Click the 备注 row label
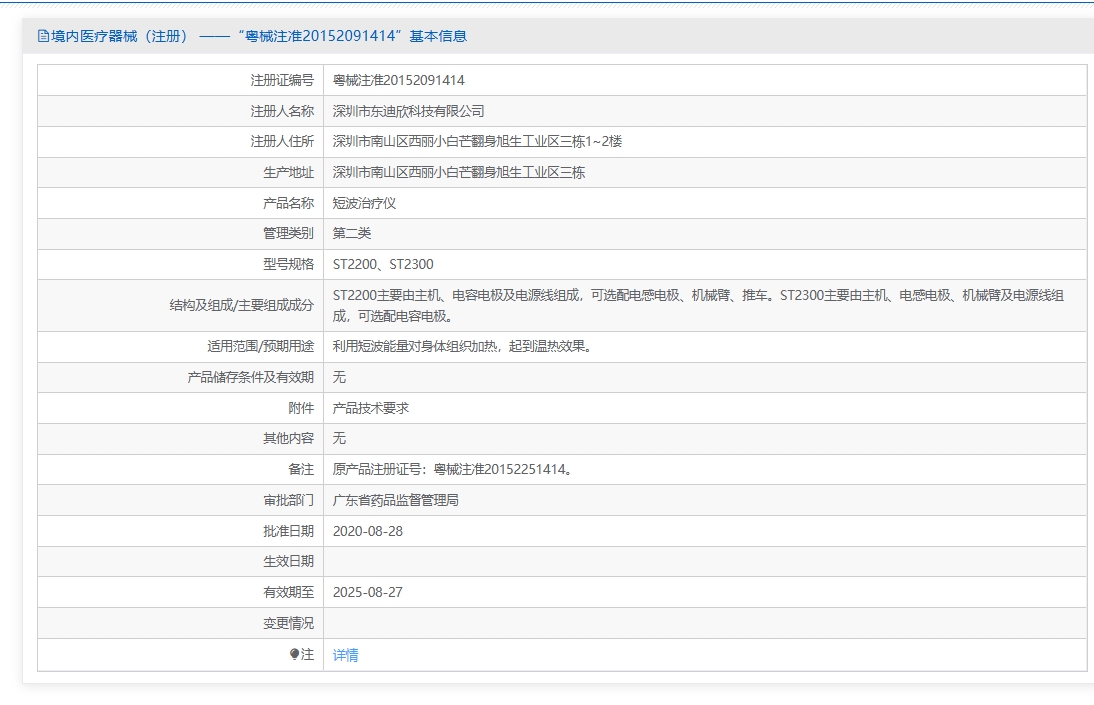 coord(301,469)
